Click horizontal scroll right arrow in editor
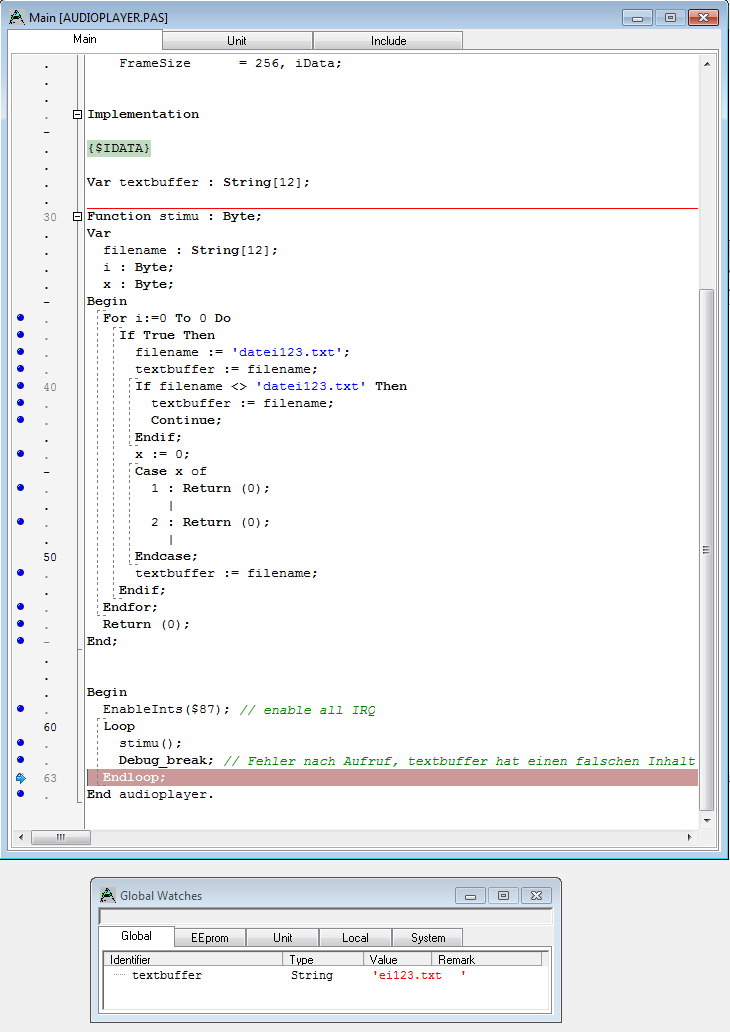 [x=690, y=837]
